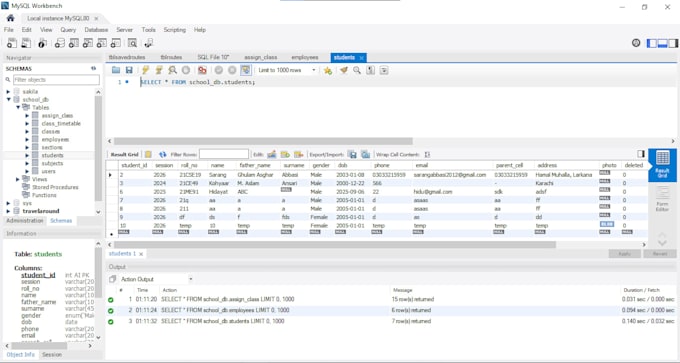Click the stop execution icon
Image resolution: width=680 pixels, height=363 pixels.
(186, 70)
